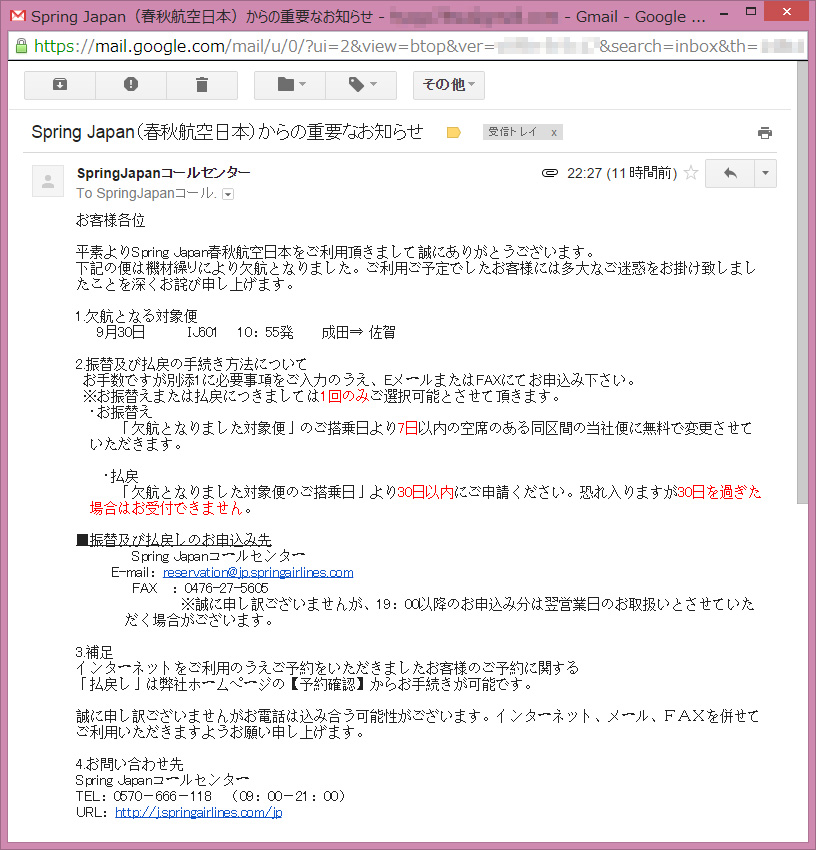Open the Move to folder dropdown
This screenshot has width=816, height=850.
point(290,85)
